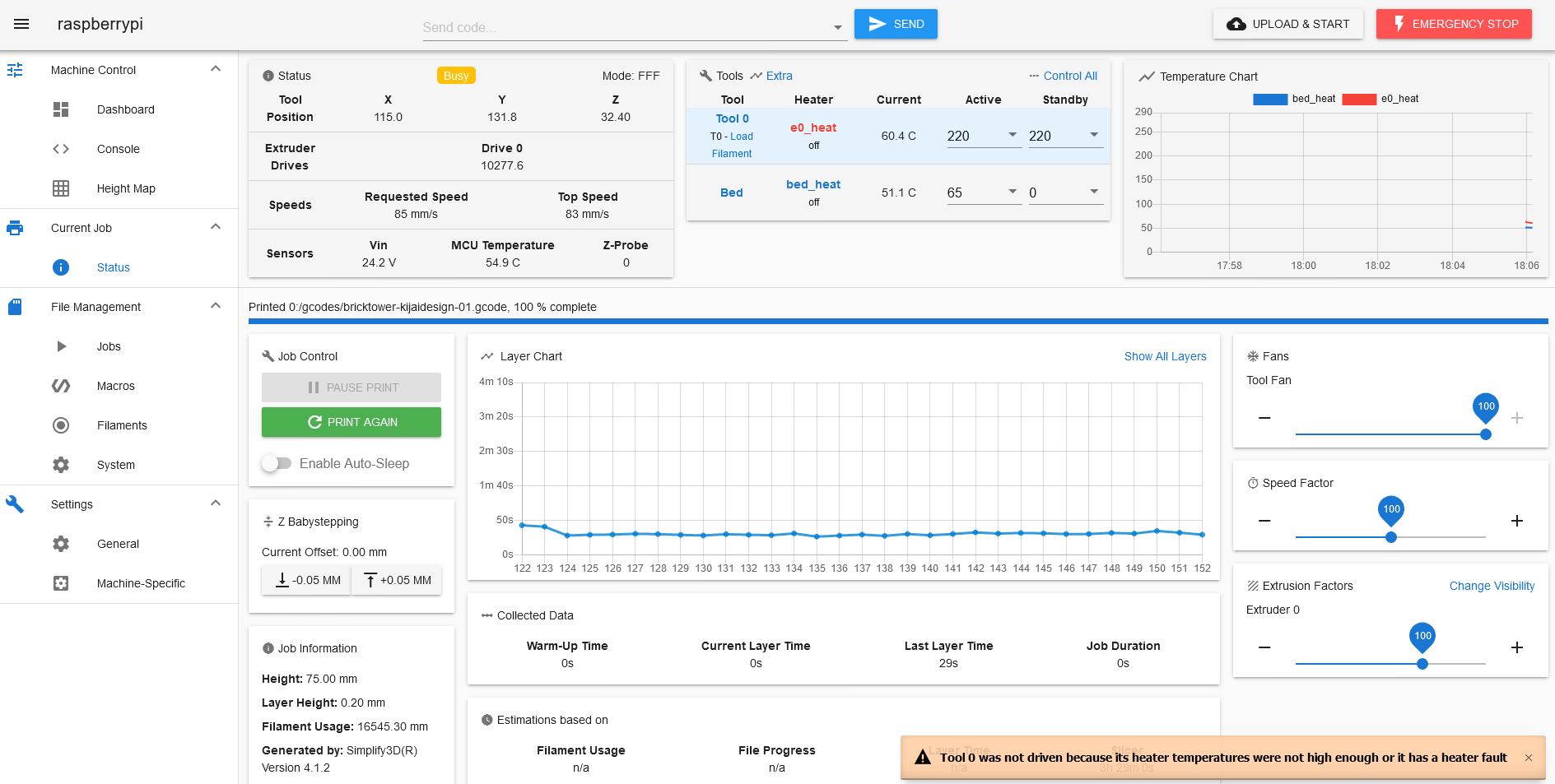Decrease Speed Factor with minus icon
This screenshot has width=1555, height=784.
(1264, 521)
